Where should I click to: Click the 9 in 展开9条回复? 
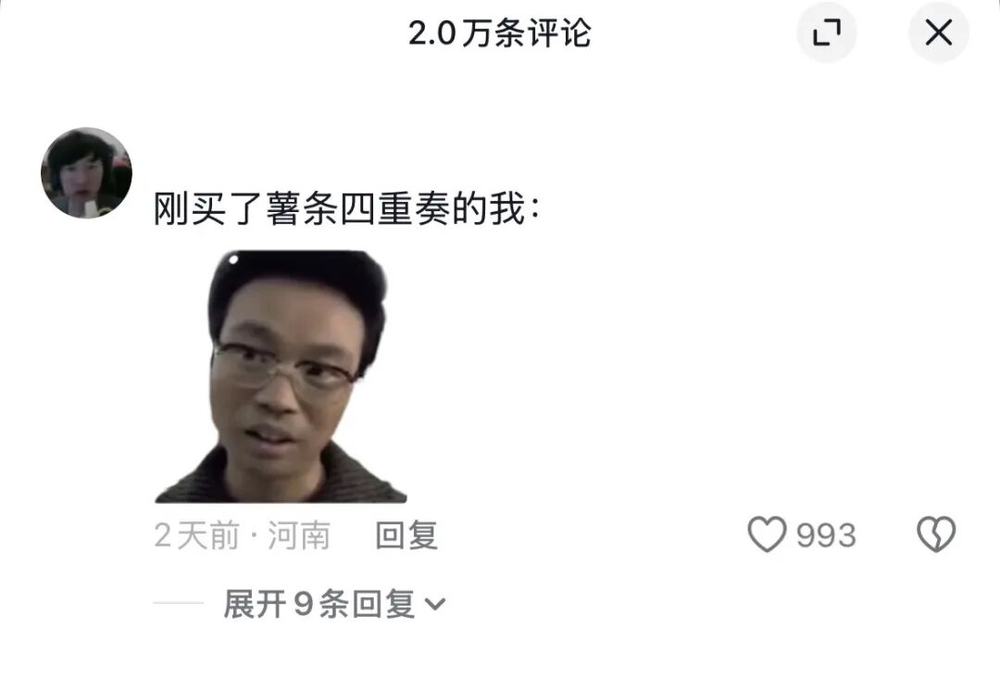click(304, 604)
